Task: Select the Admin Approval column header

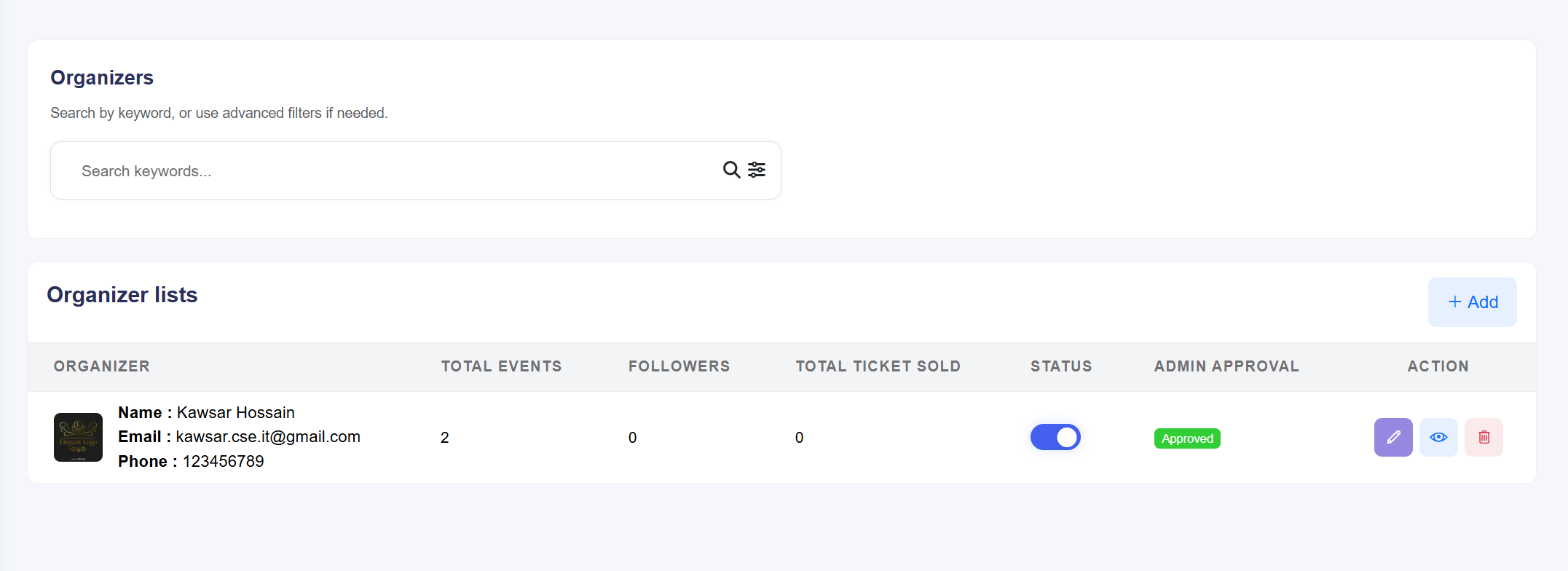Action: coord(1226,366)
